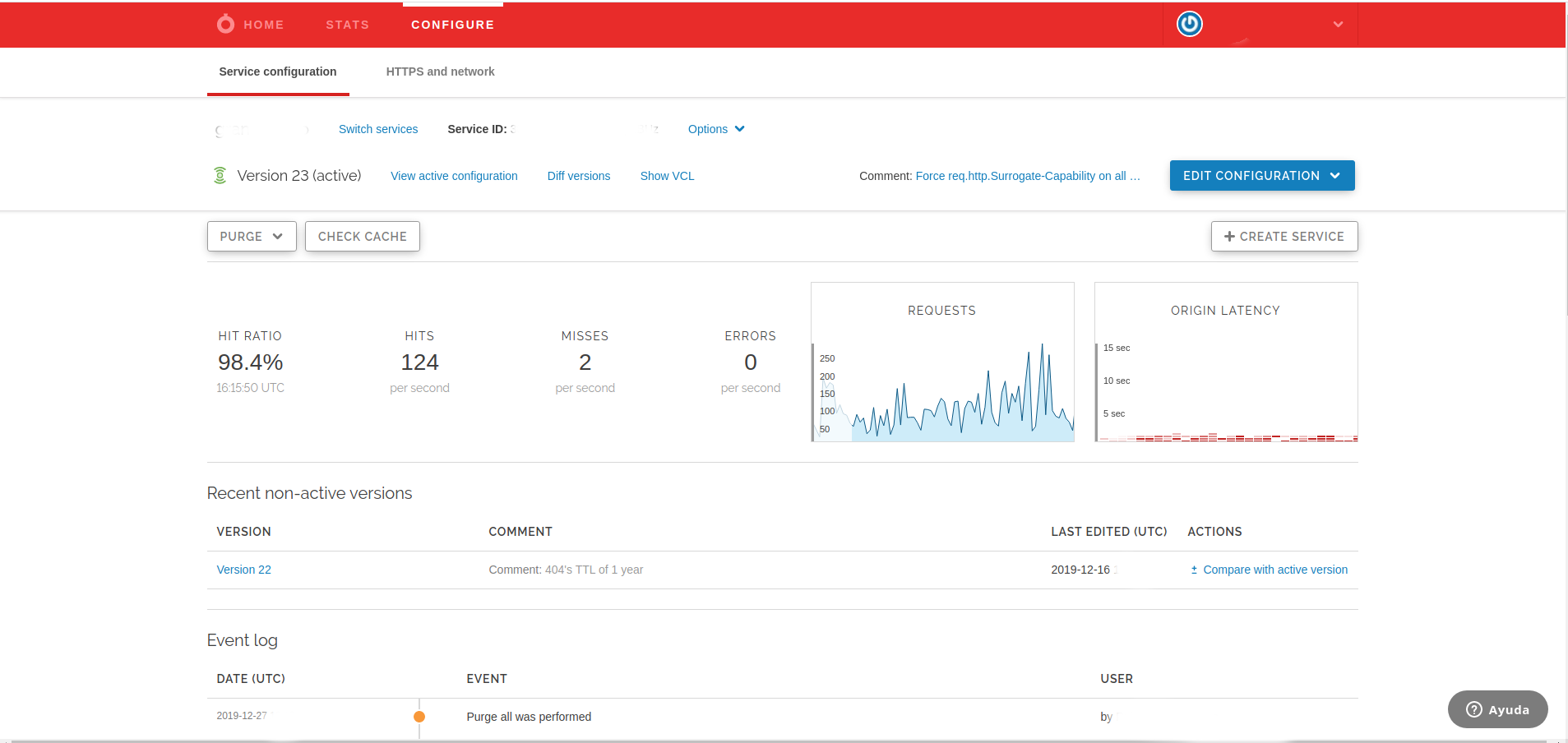Click the orange event marker next to Purge all
This screenshot has width=1568, height=743.
[x=419, y=716]
